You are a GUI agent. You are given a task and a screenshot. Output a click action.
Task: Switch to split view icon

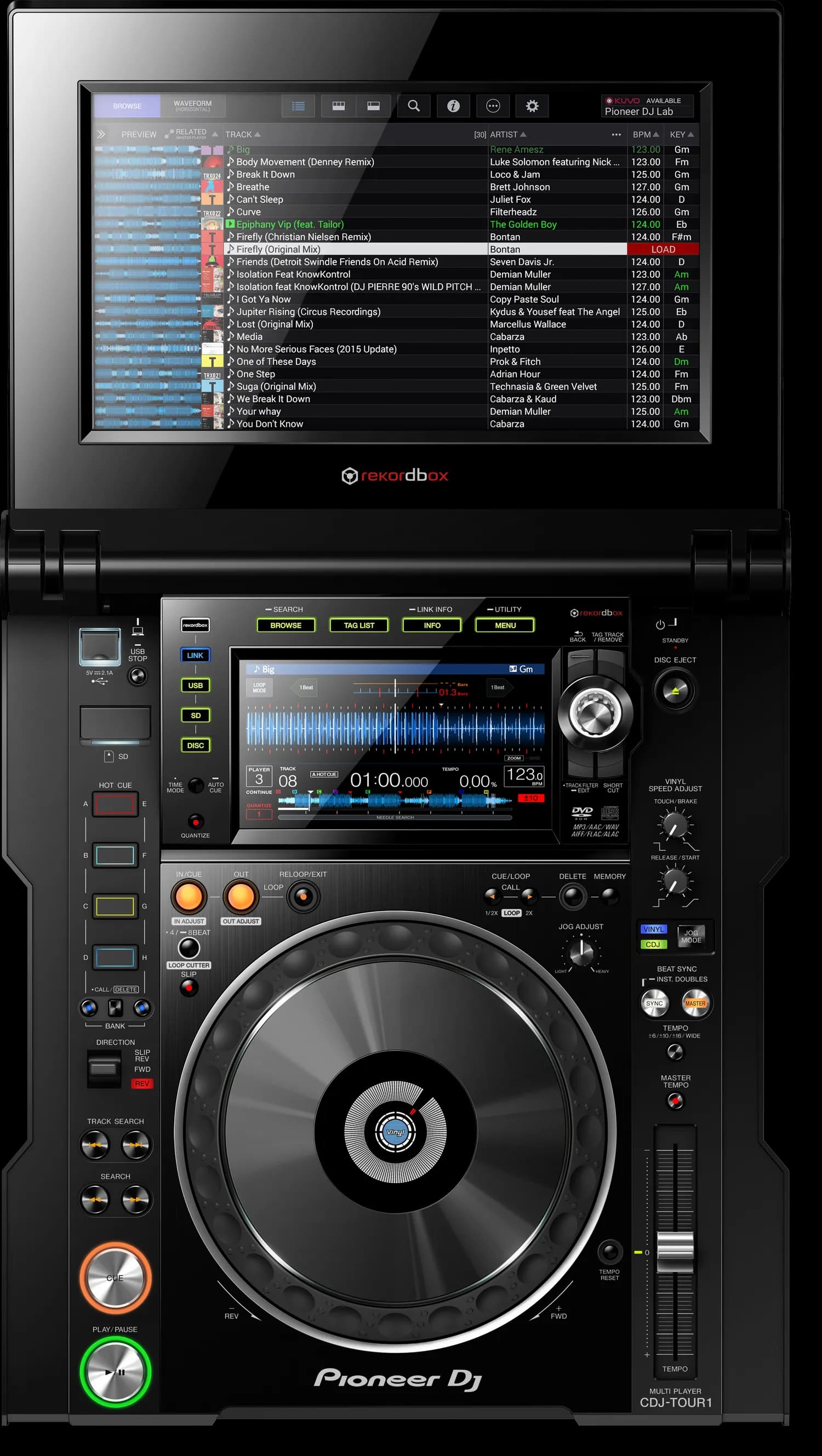tap(374, 106)
